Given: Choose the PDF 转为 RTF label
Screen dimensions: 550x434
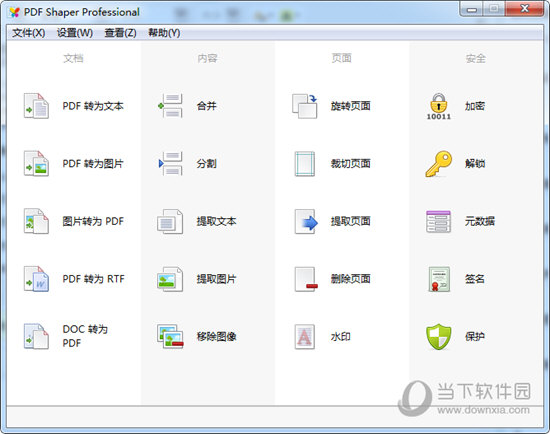Looking at the screenshot, I should (93, 279).
